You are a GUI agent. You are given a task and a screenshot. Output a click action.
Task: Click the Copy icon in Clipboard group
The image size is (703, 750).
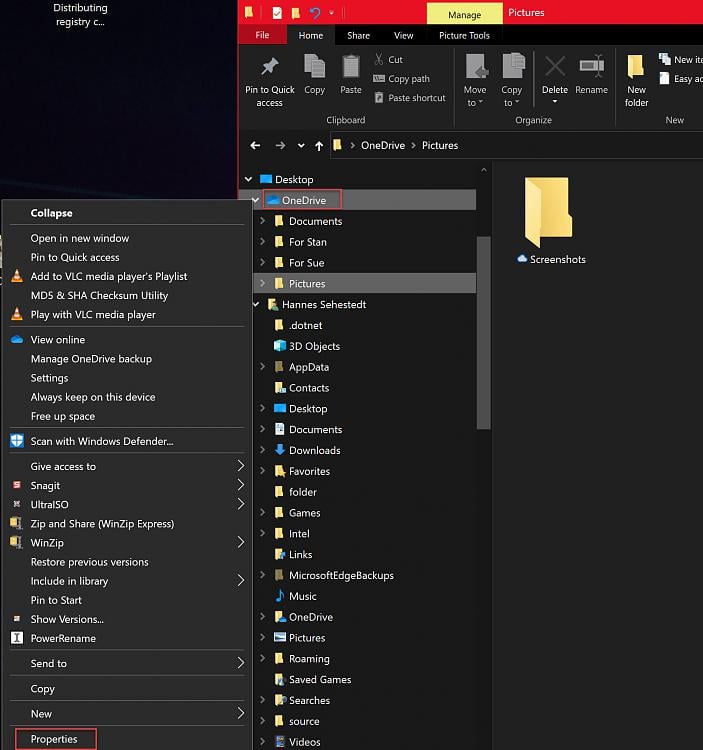(x=314, y=66)
